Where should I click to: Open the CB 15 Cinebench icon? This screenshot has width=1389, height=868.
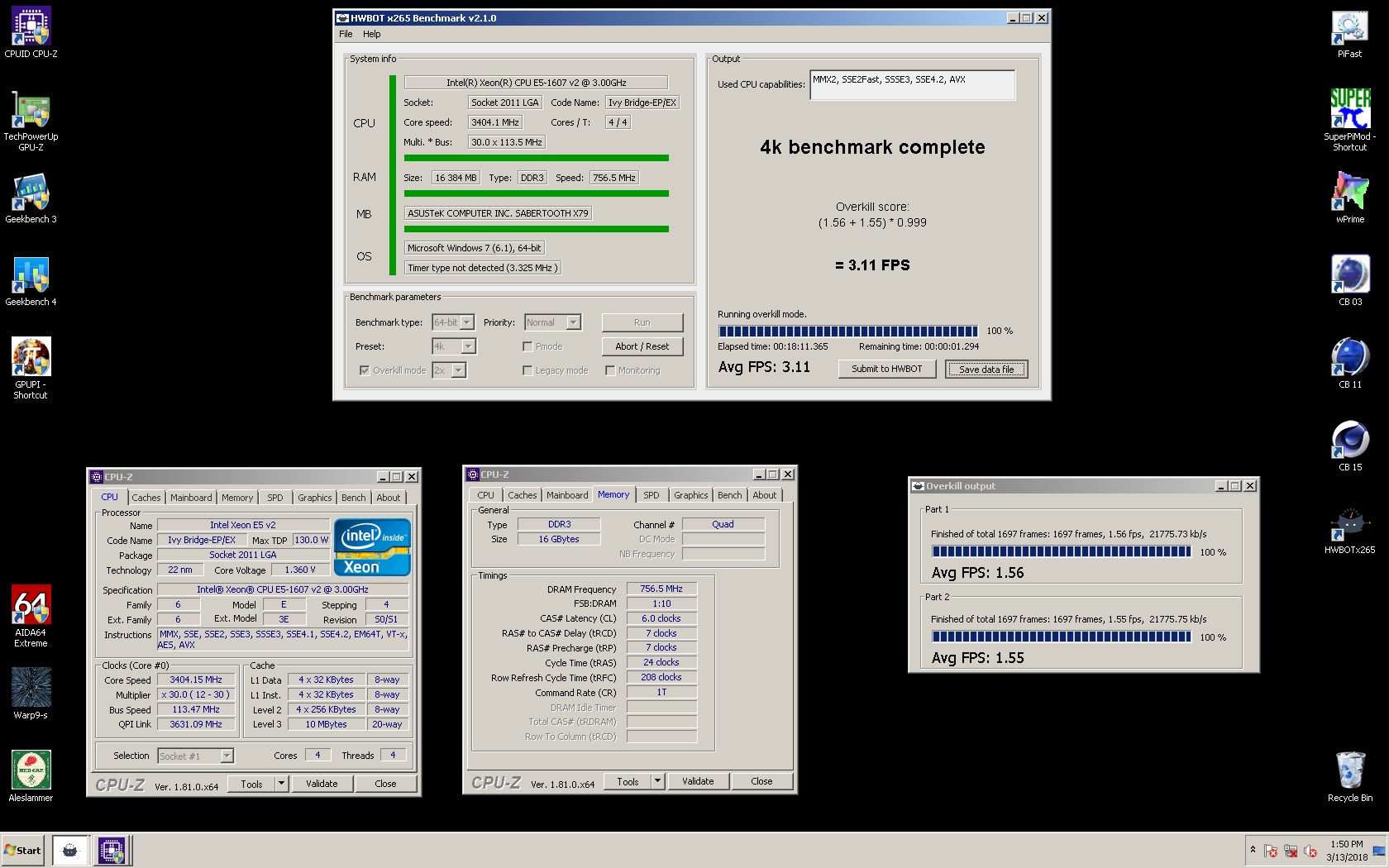click(x=1350, y=446)
